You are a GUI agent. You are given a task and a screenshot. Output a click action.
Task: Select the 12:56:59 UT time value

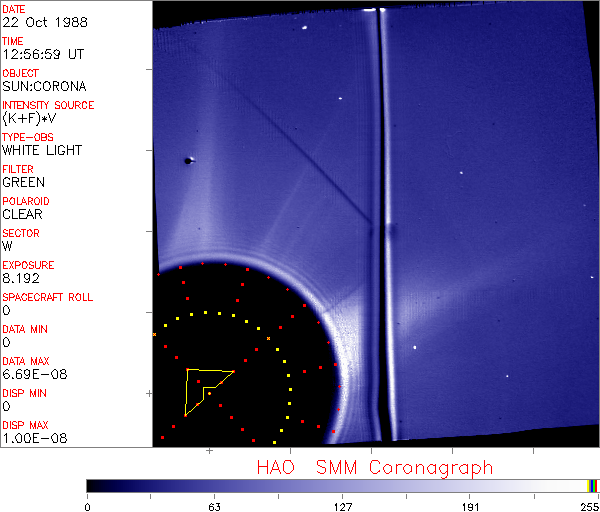(43, 54)
